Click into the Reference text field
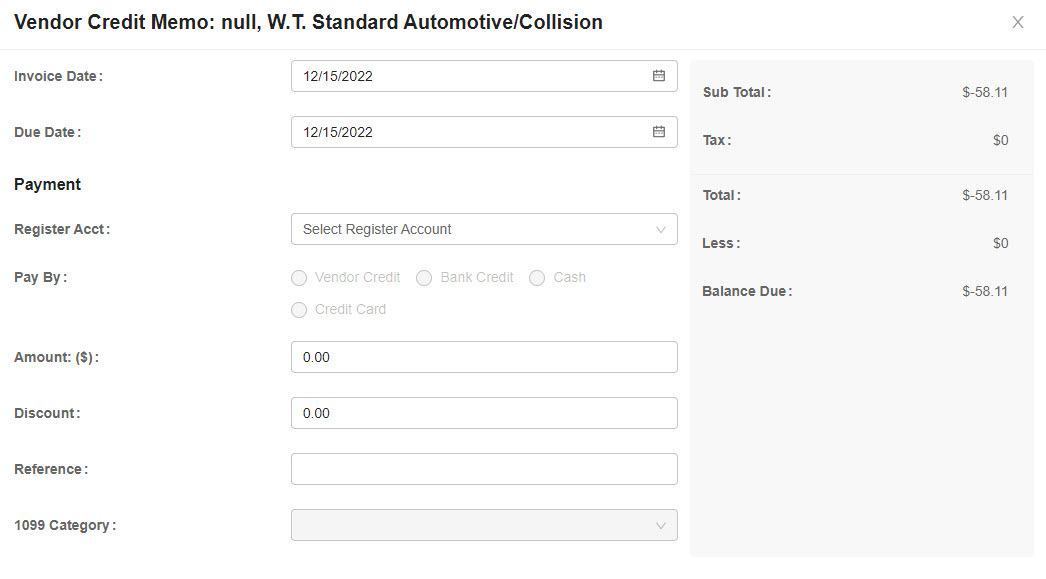The image size is (1046, 579). [x=484, y=469]
